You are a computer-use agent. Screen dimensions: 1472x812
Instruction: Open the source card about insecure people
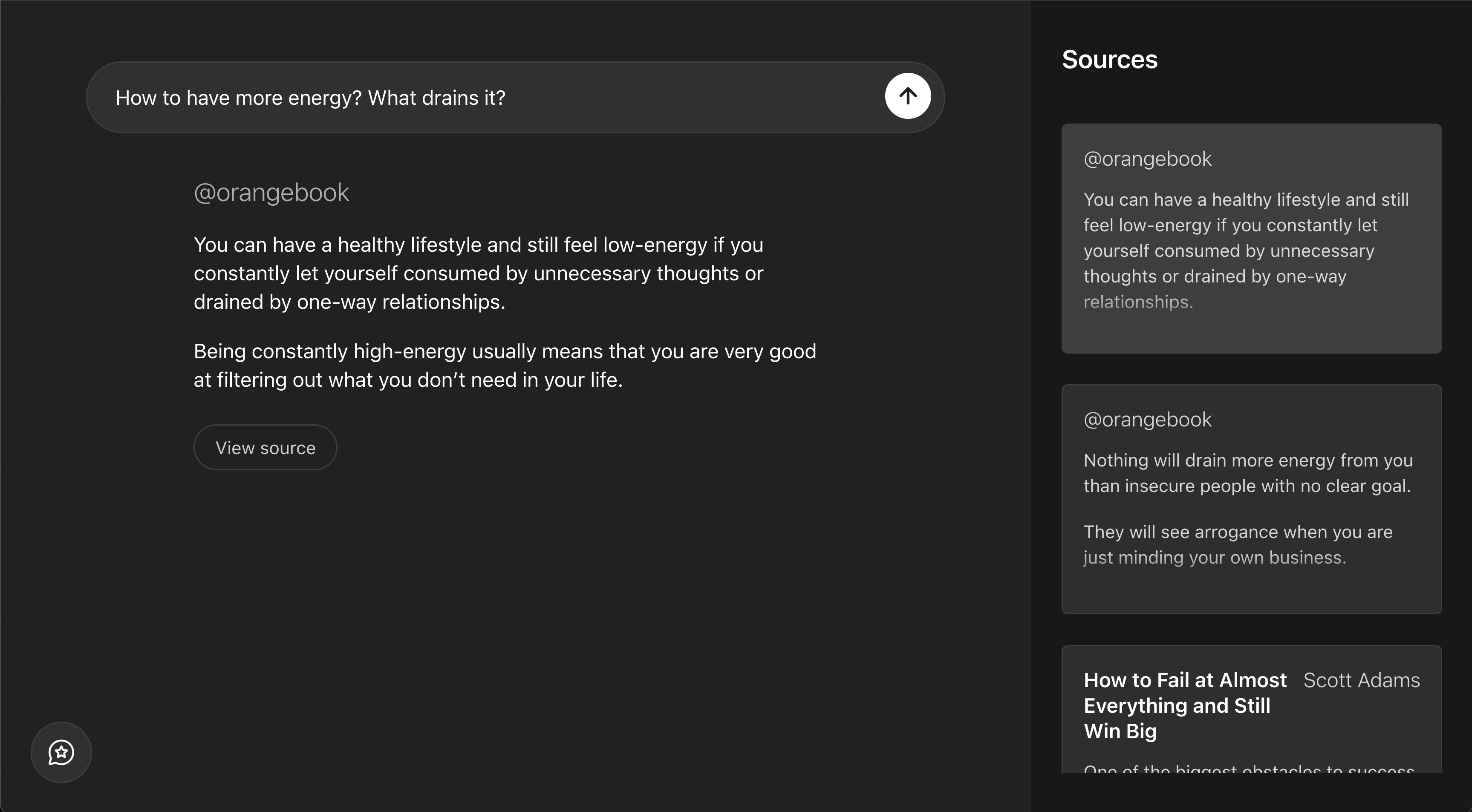pos(1251,500)
